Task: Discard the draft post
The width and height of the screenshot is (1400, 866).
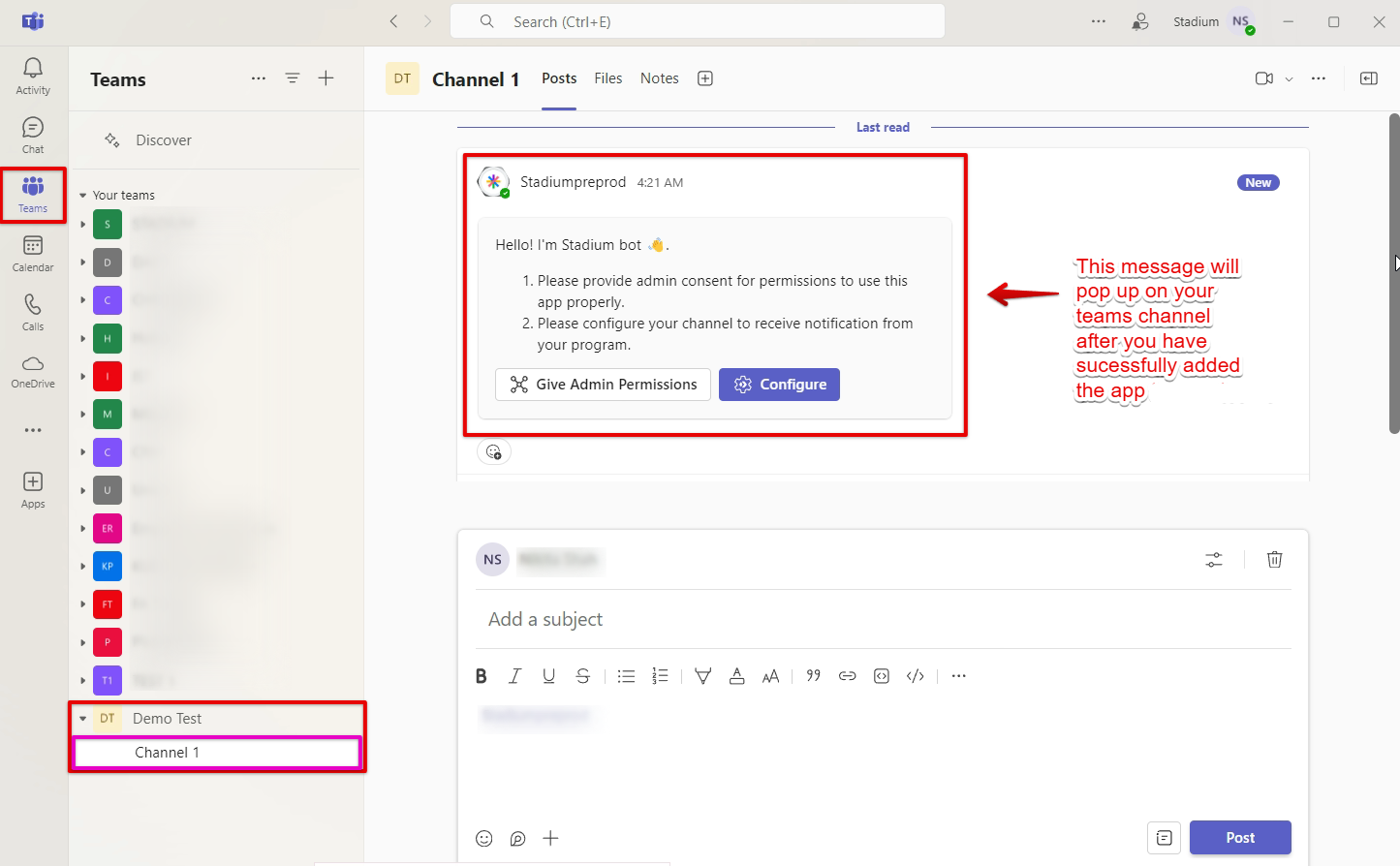Action: point(1274,560)
